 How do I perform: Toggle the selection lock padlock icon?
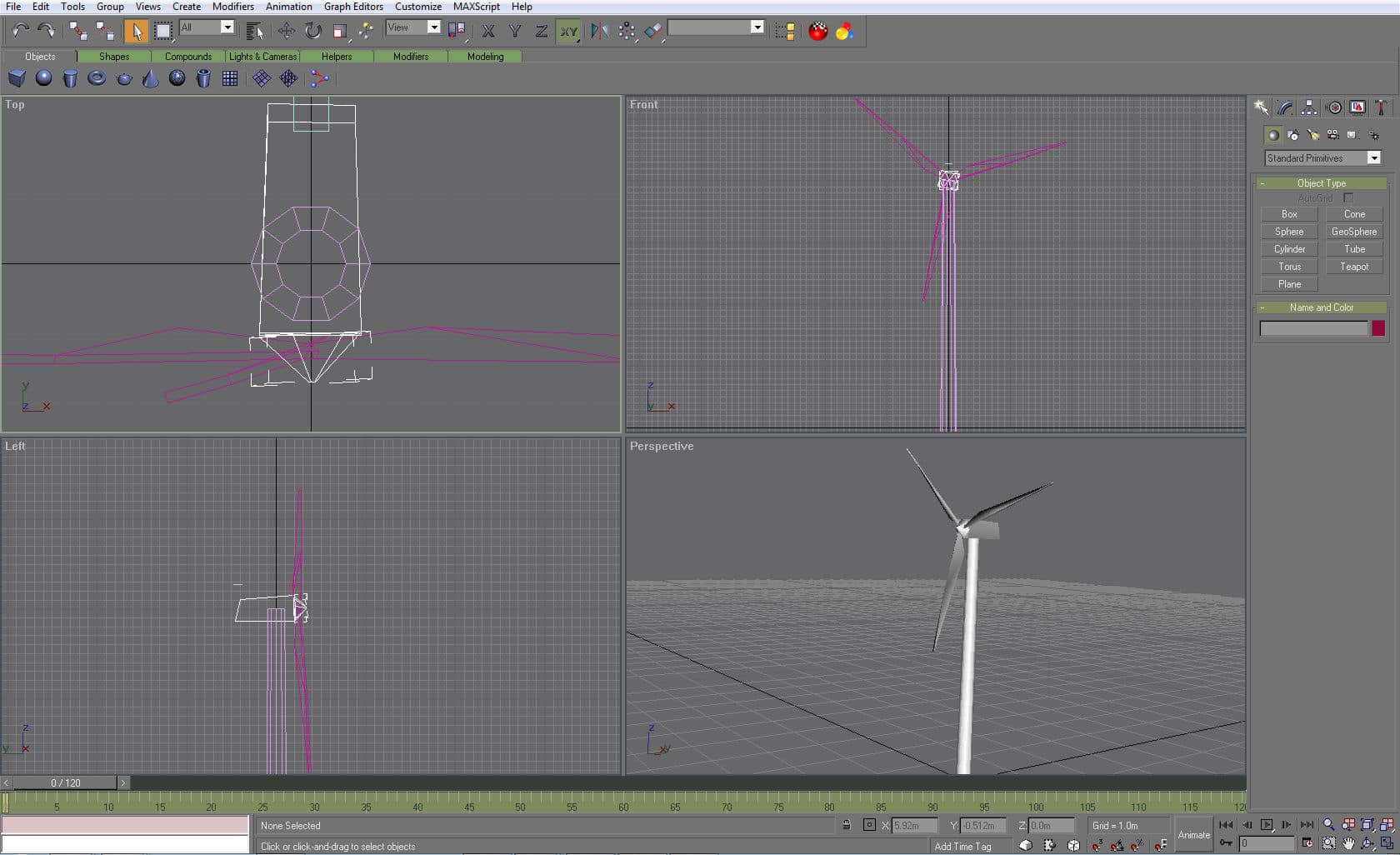pyautogui.click(x=846, y=825)
